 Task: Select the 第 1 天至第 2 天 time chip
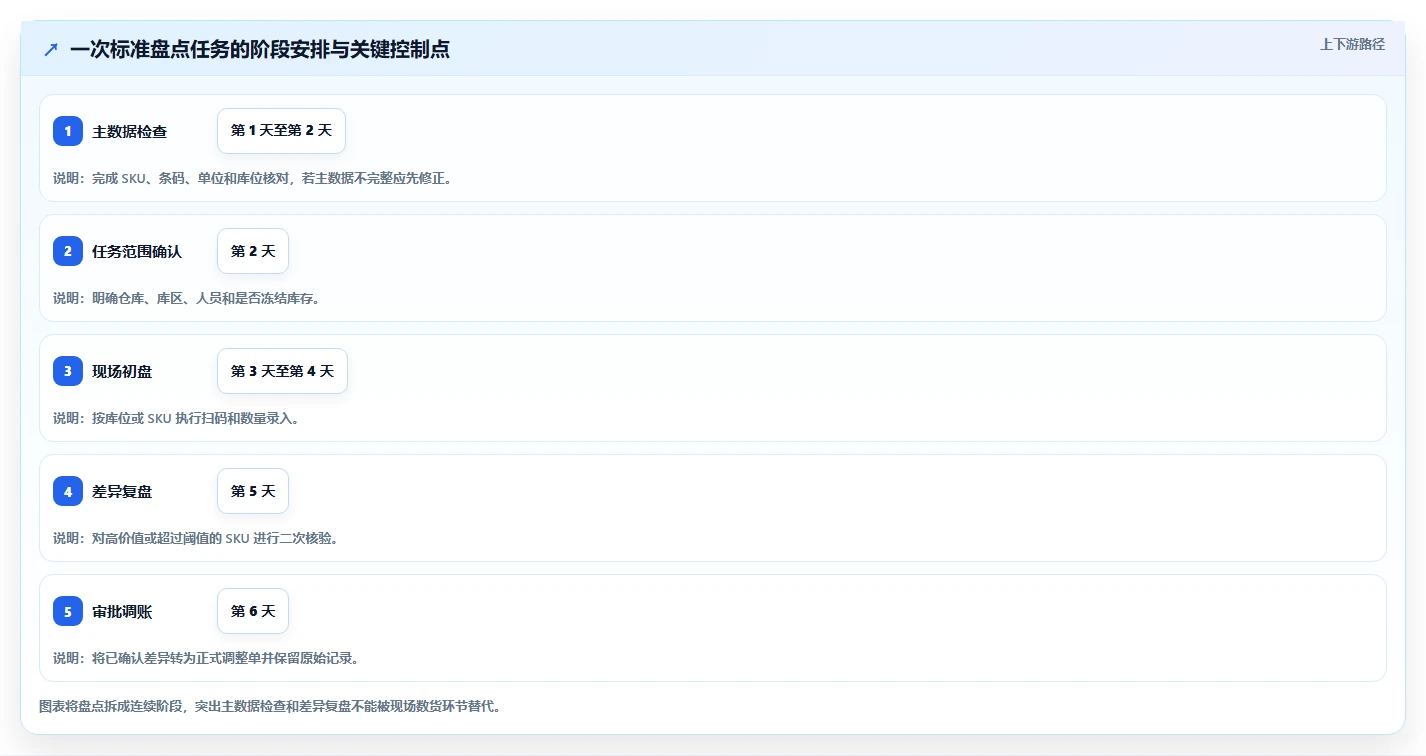(281, 131)
